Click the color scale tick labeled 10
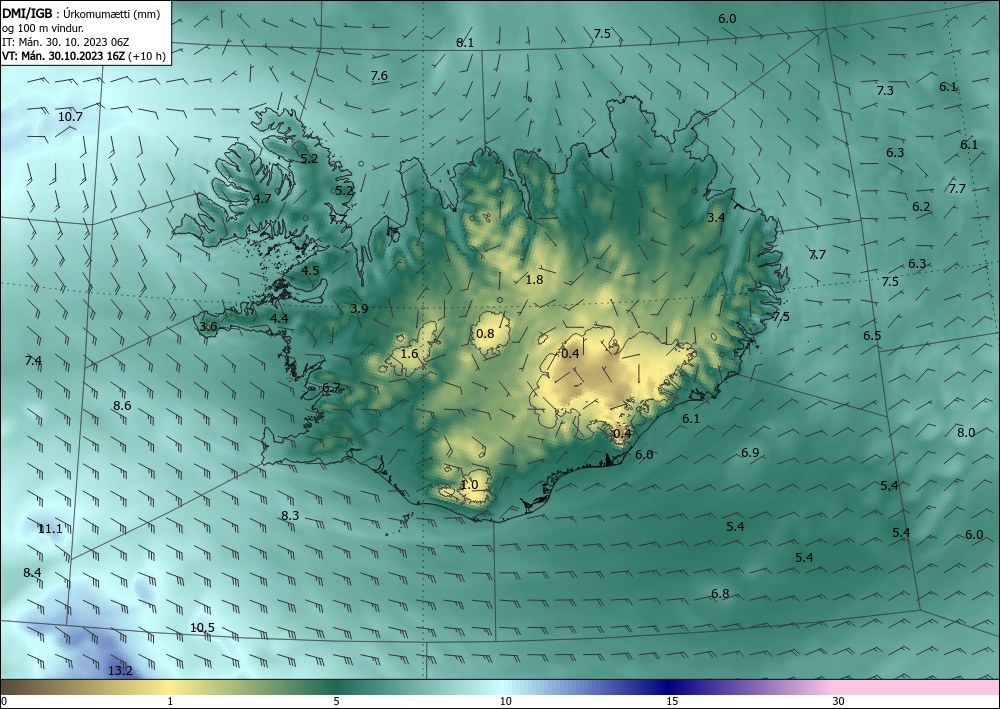The height and width of the screenshot is (709, 1000). [506, 701]
